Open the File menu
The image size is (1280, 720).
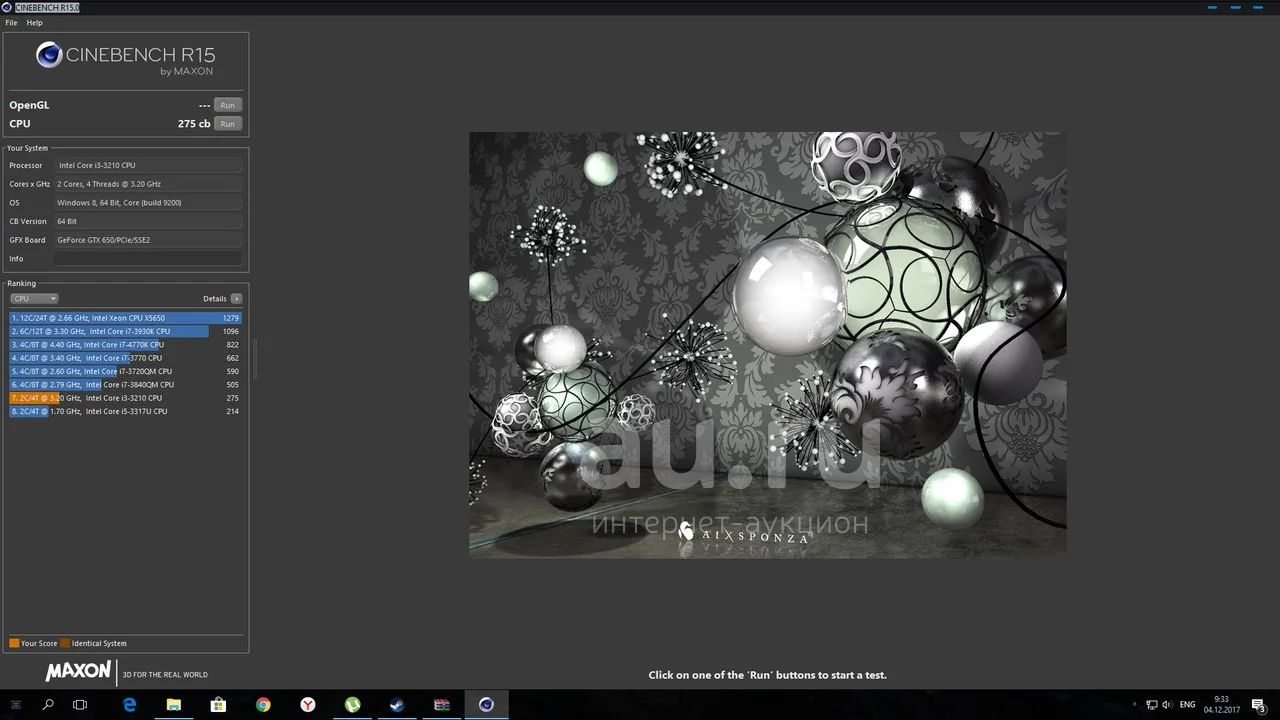point(12,23)
